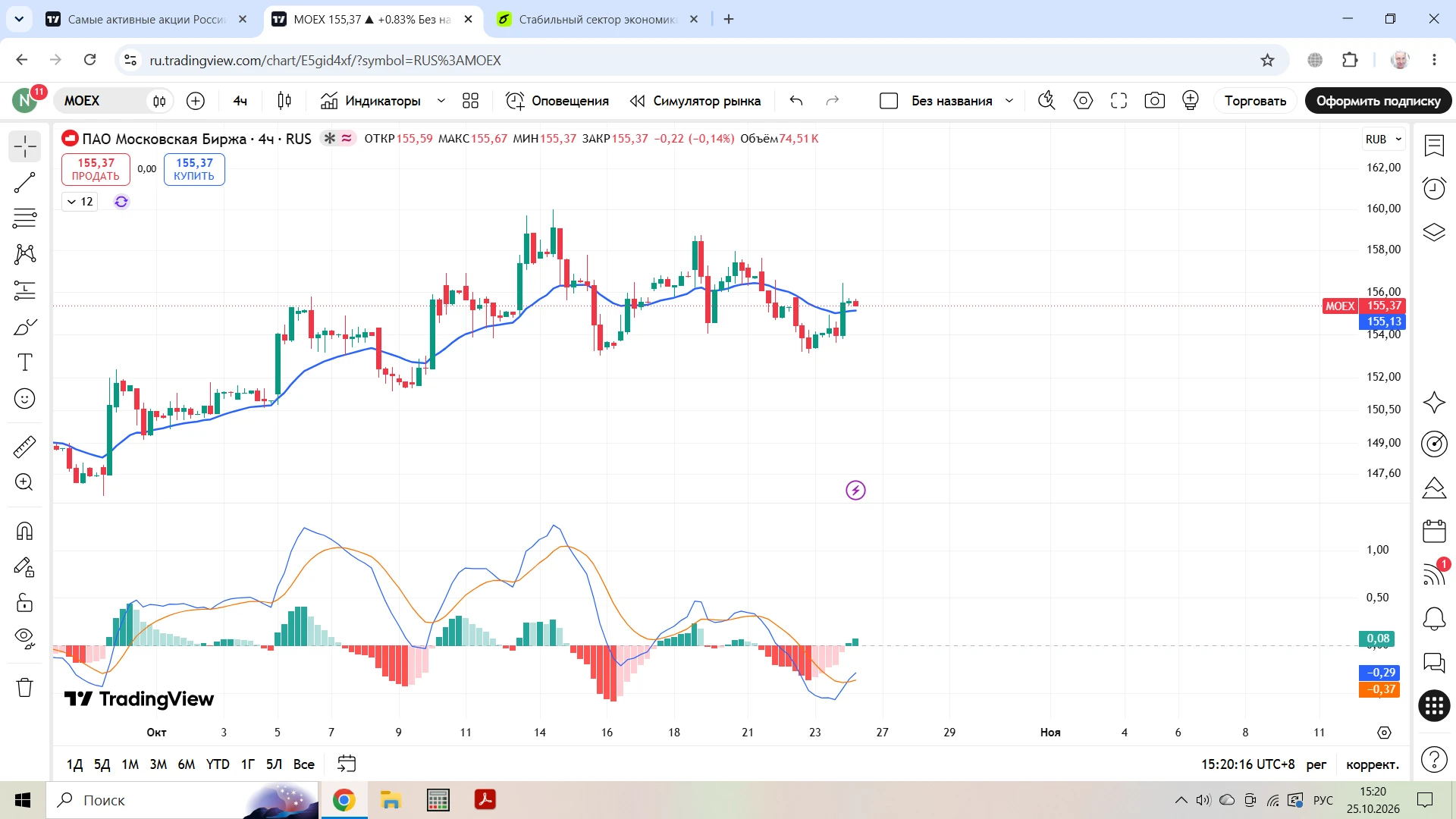Select the 3М time range
1456x819 pixels.
(158, 764)
